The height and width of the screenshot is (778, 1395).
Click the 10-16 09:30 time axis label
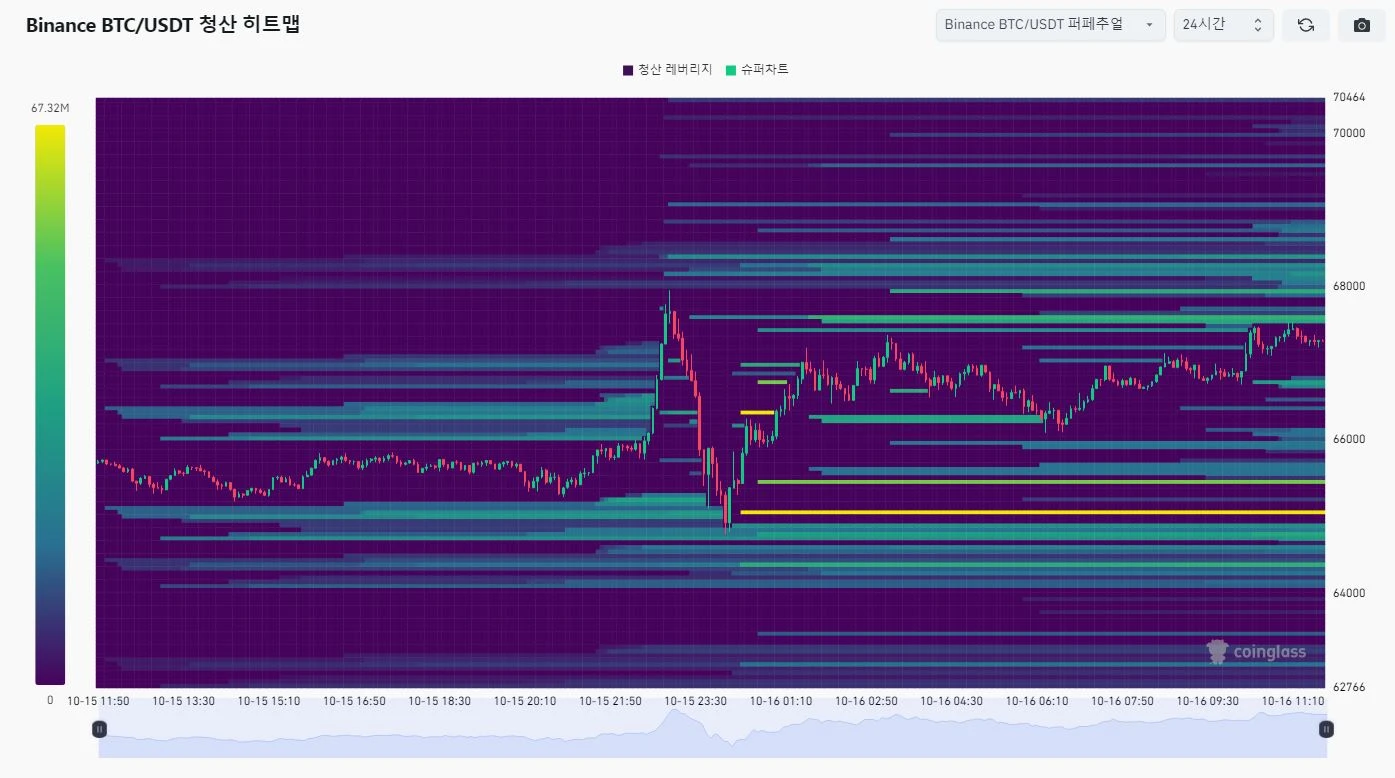tap(1207, 701)
